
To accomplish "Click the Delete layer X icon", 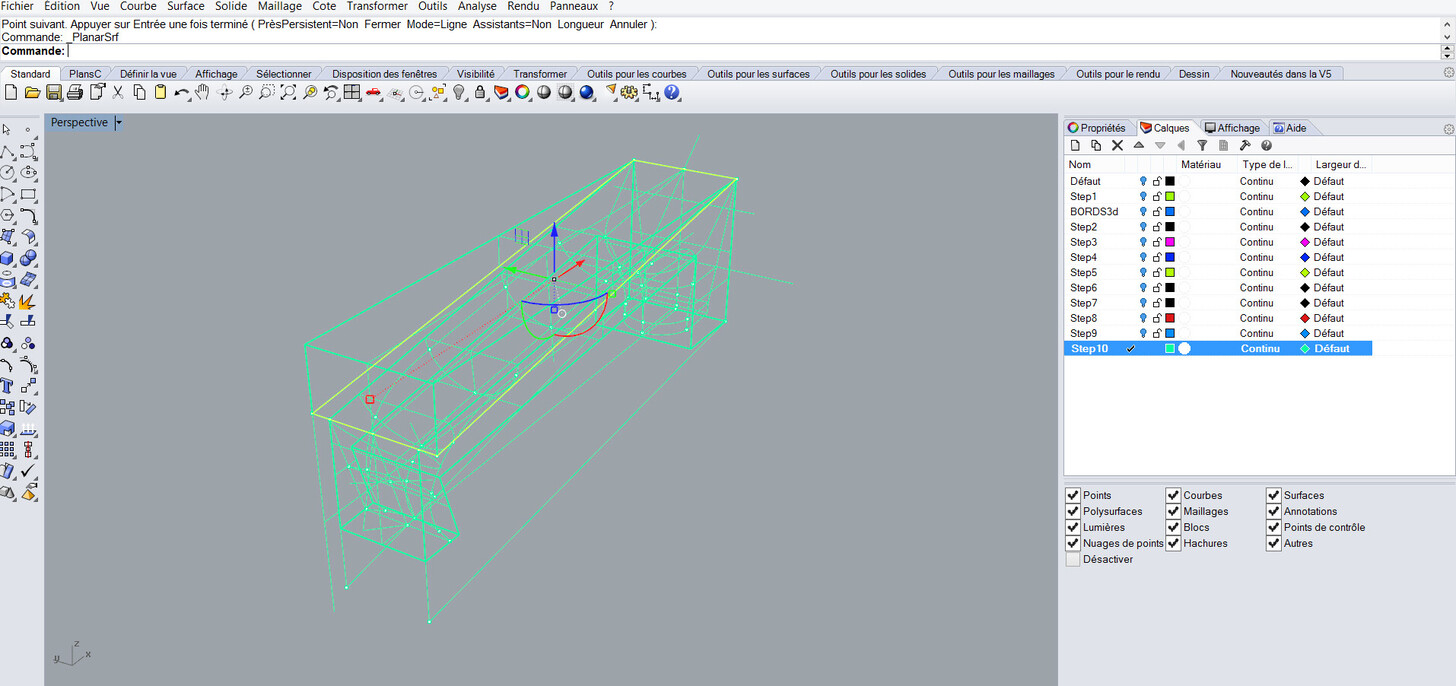I will click(1118, 145).
